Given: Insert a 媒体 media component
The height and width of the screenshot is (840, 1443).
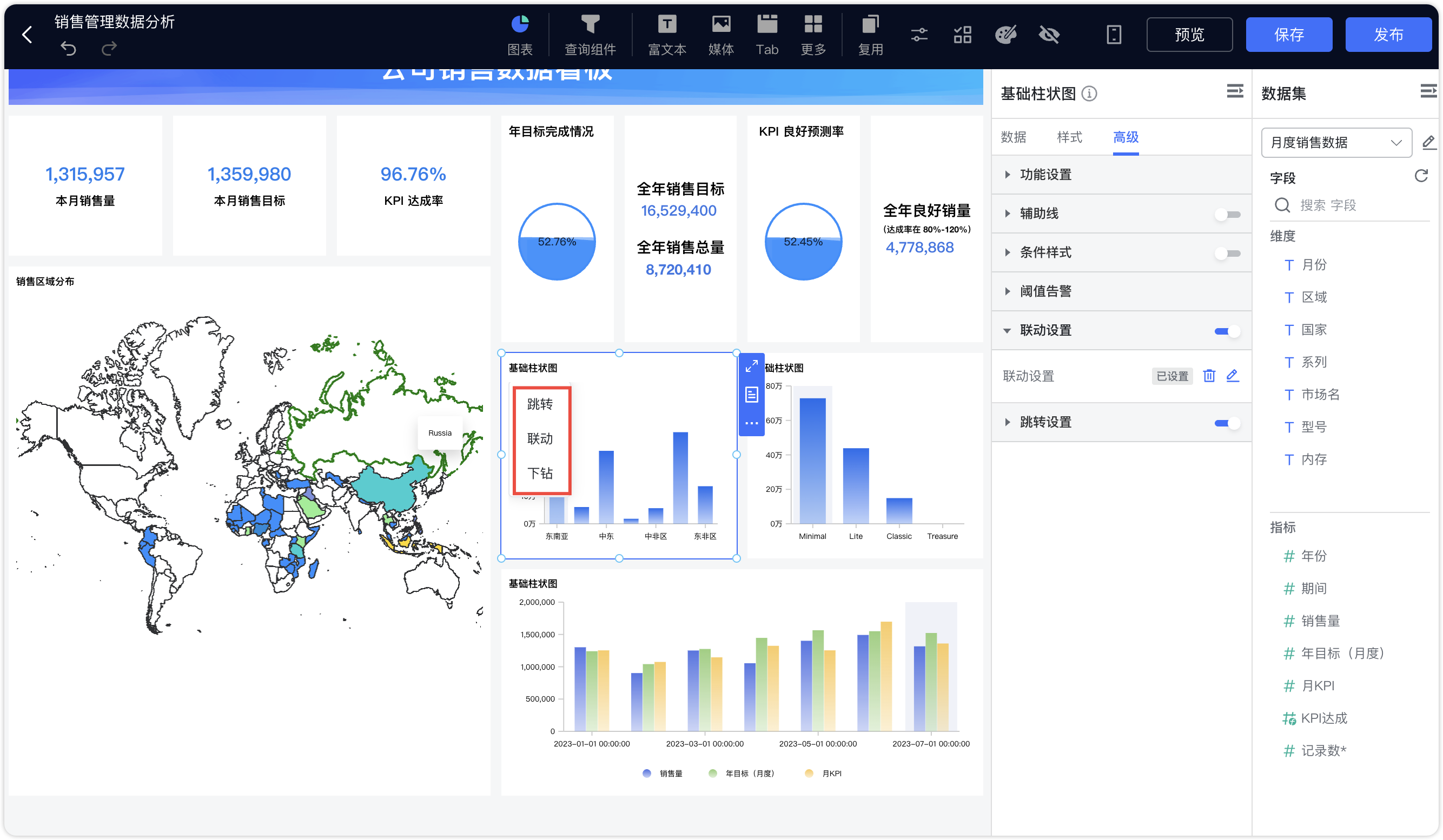Looking at the screenshot, I should click(721, 35).
